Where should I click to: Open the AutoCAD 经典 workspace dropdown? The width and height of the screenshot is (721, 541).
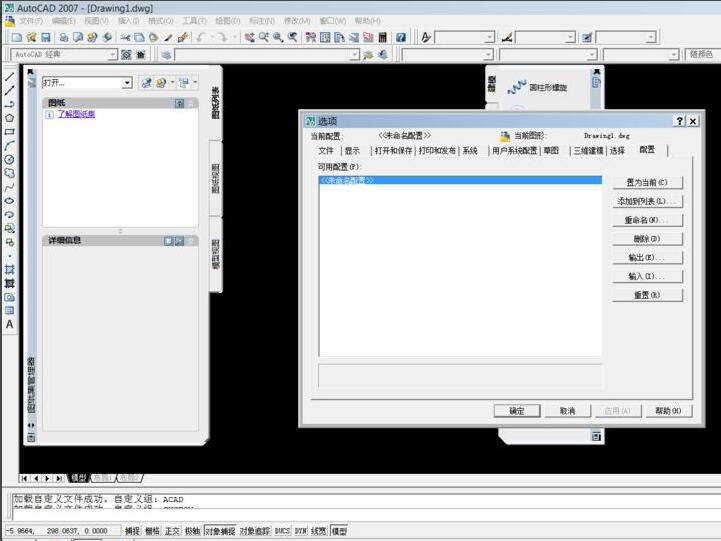tap(112, 55)
